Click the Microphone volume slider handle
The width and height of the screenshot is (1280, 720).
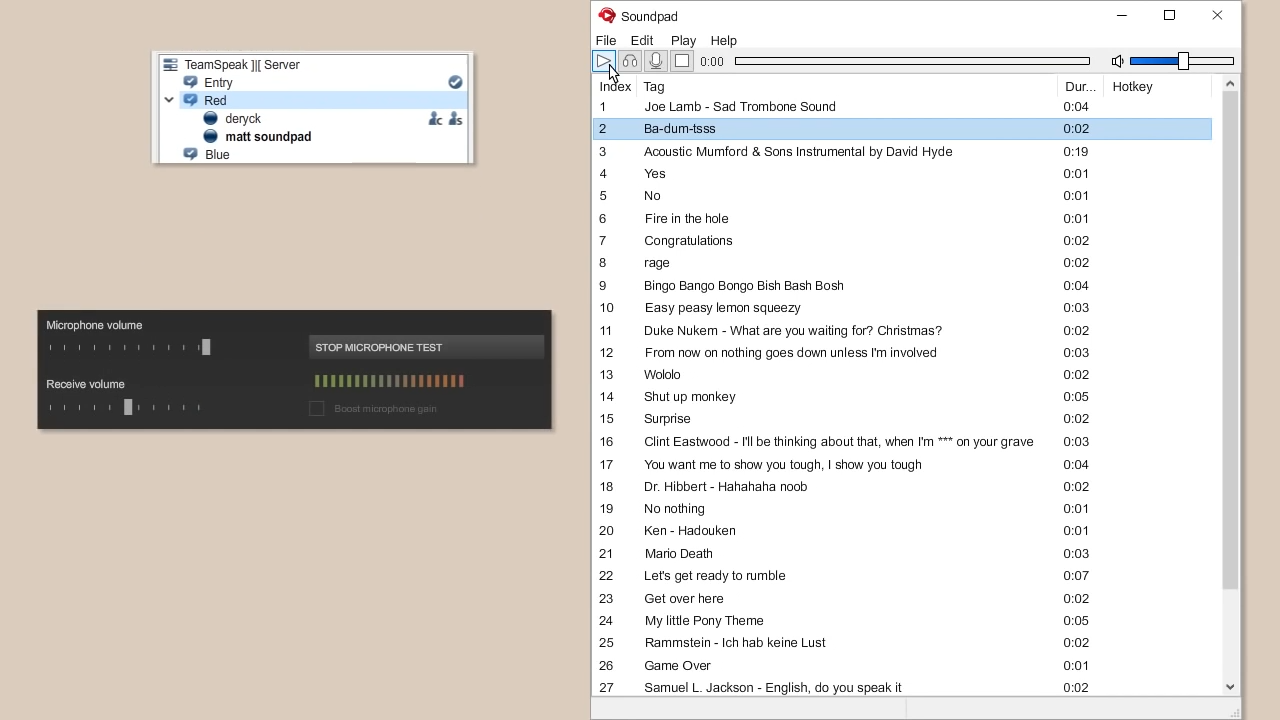(206, 347)
